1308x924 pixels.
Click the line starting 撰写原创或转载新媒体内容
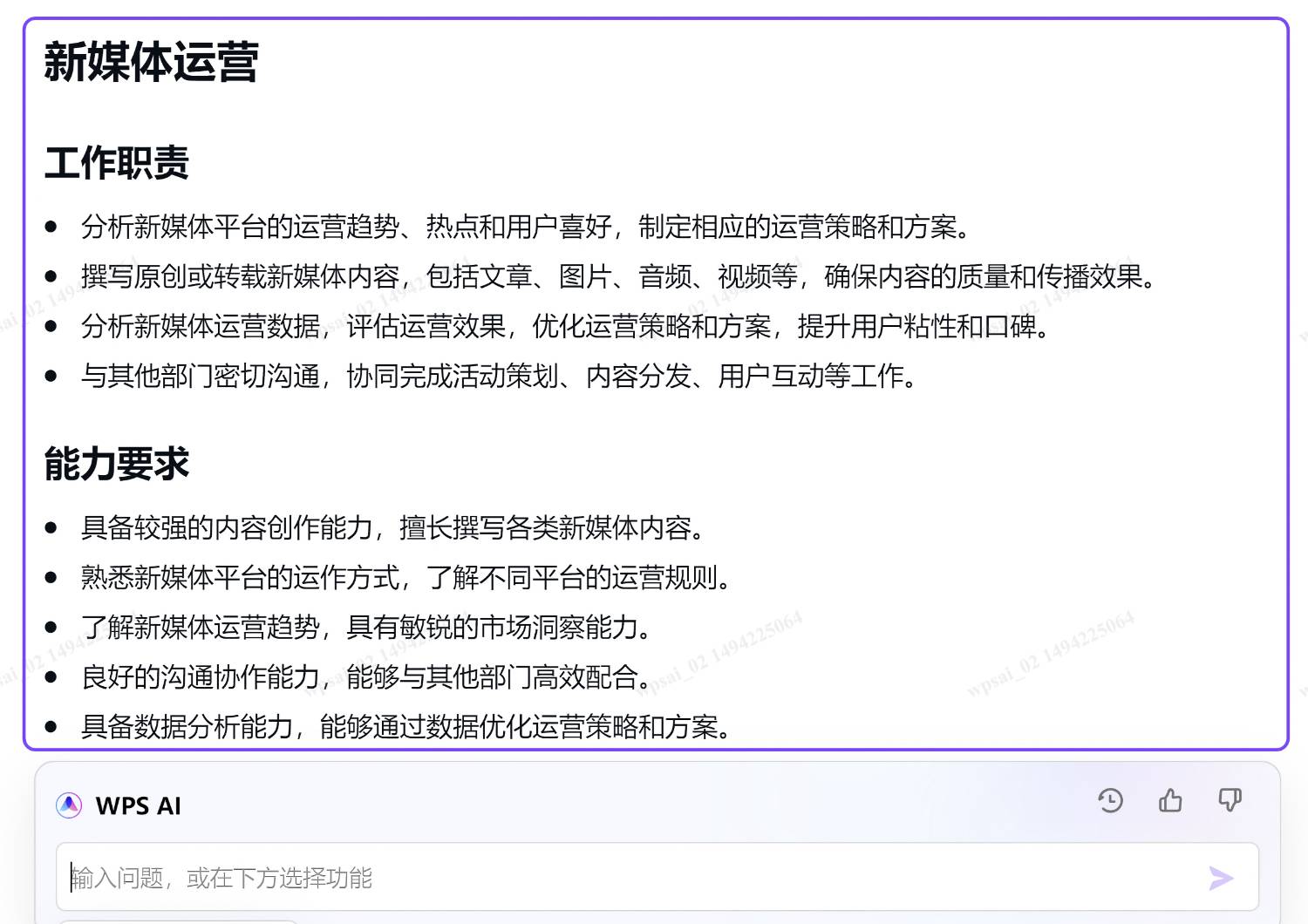(x=619, y=276)
